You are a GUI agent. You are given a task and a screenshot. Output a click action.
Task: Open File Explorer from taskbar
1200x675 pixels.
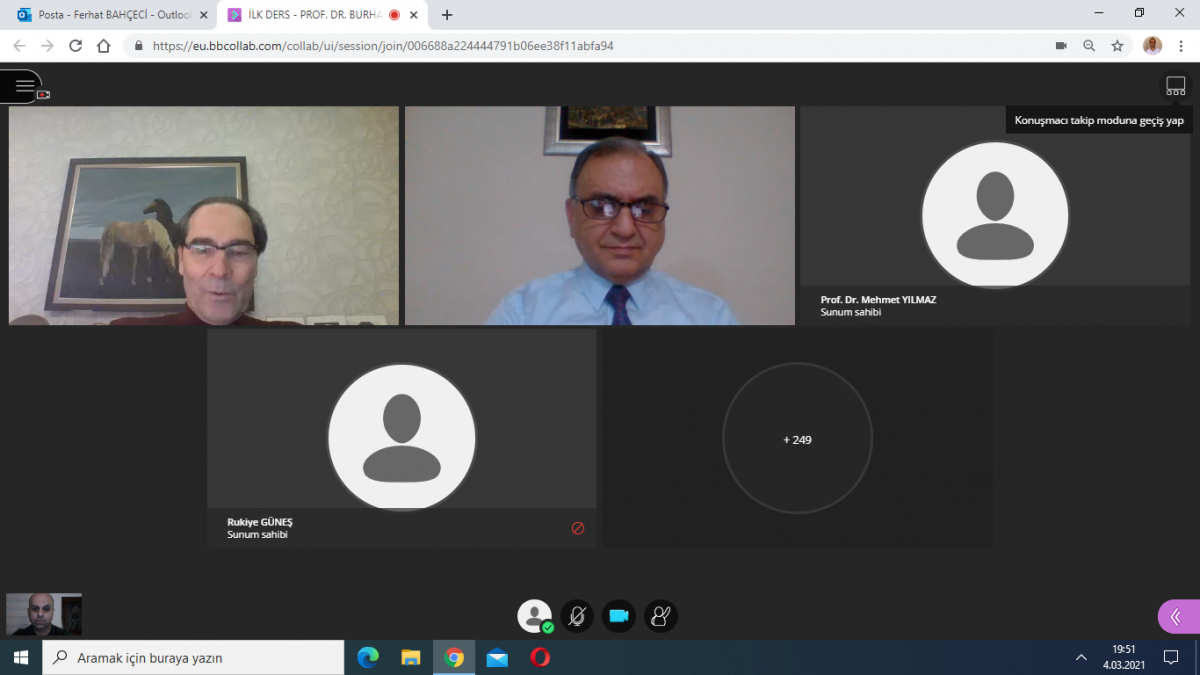coord(411,657)
